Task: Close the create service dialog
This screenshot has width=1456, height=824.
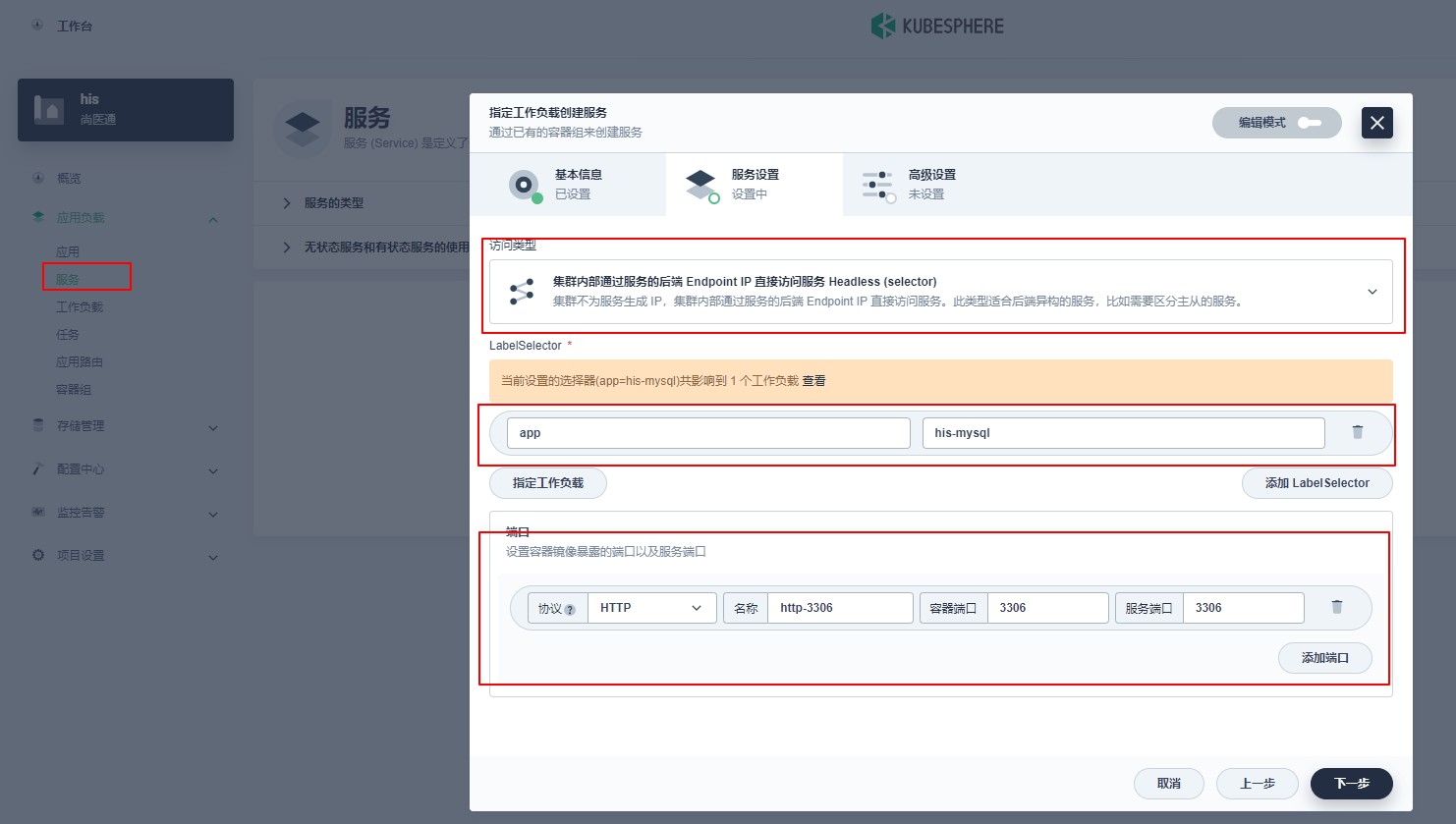Action: (1376, 123)
